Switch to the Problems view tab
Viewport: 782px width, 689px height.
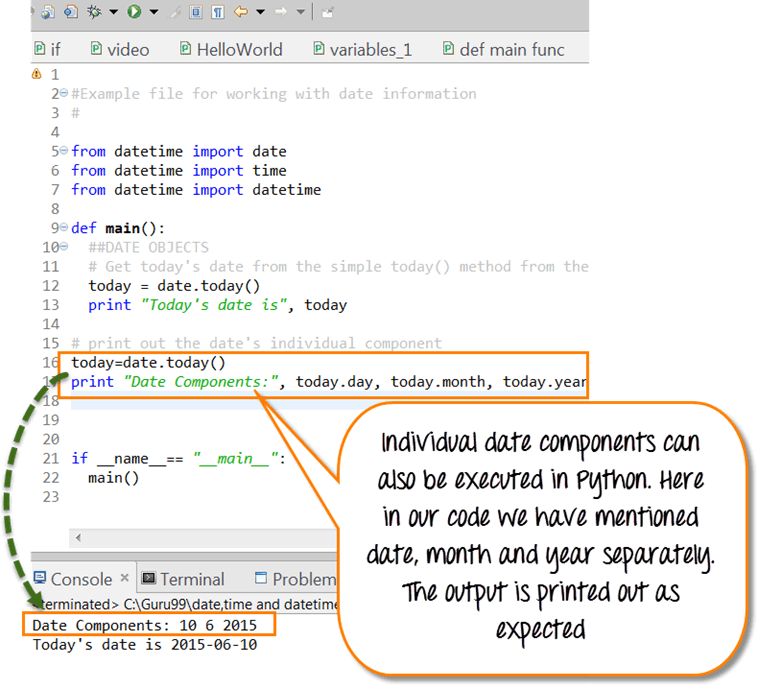tap(295, 579)
